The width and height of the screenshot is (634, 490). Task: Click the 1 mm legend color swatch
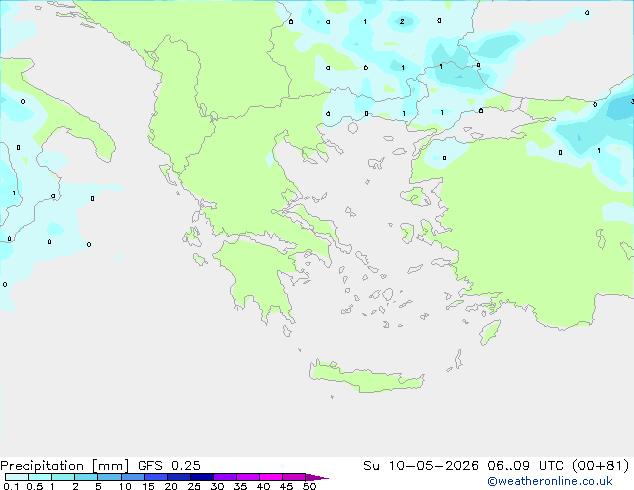click(x=63, y=477)
